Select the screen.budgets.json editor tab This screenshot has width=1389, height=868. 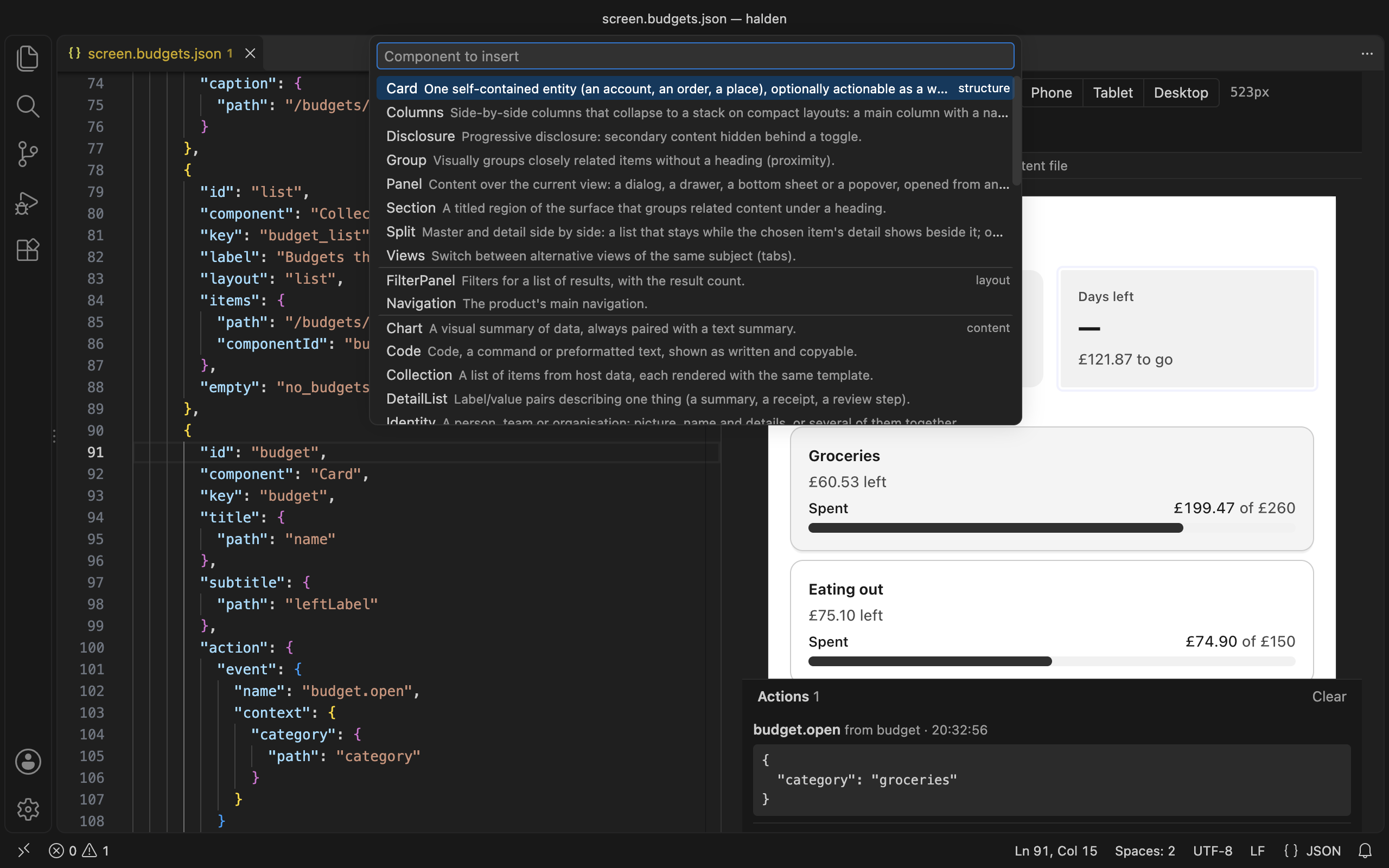pos(161,53)
